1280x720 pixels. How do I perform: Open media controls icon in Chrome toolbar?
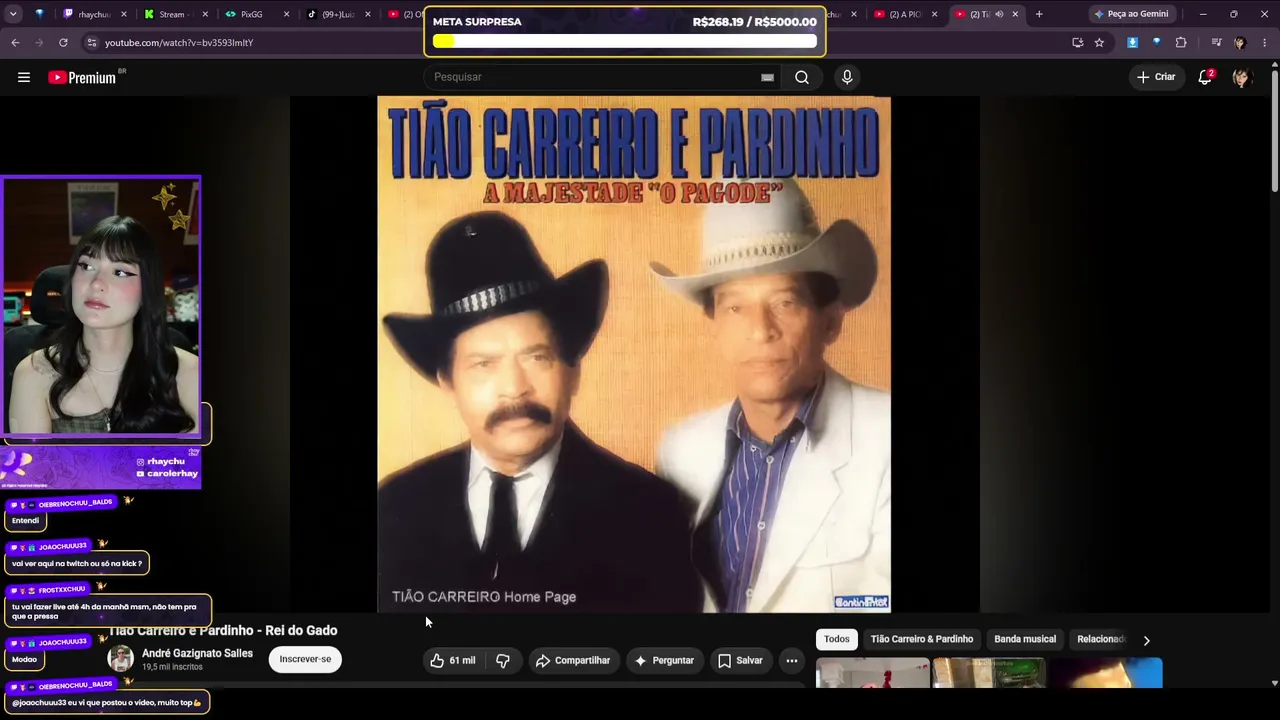click(1216, 42)
